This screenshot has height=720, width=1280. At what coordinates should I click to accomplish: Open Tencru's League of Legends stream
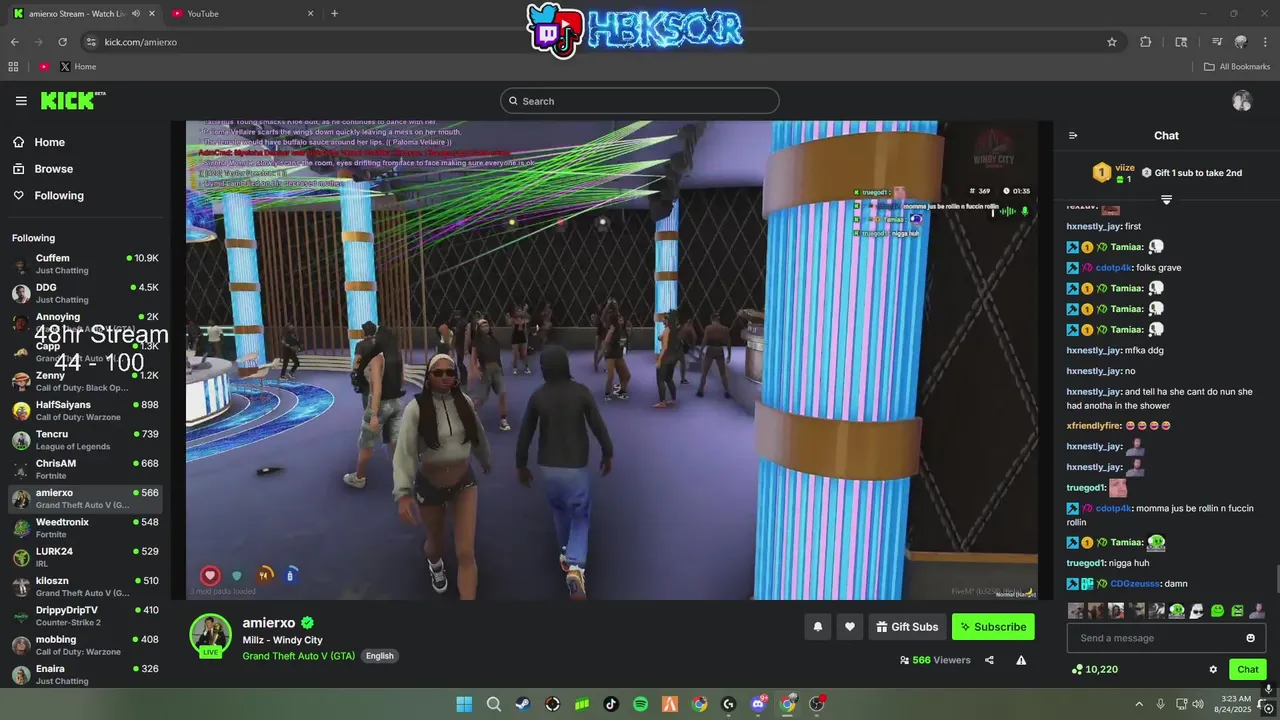pyautogui.click(x=85, y=440)
